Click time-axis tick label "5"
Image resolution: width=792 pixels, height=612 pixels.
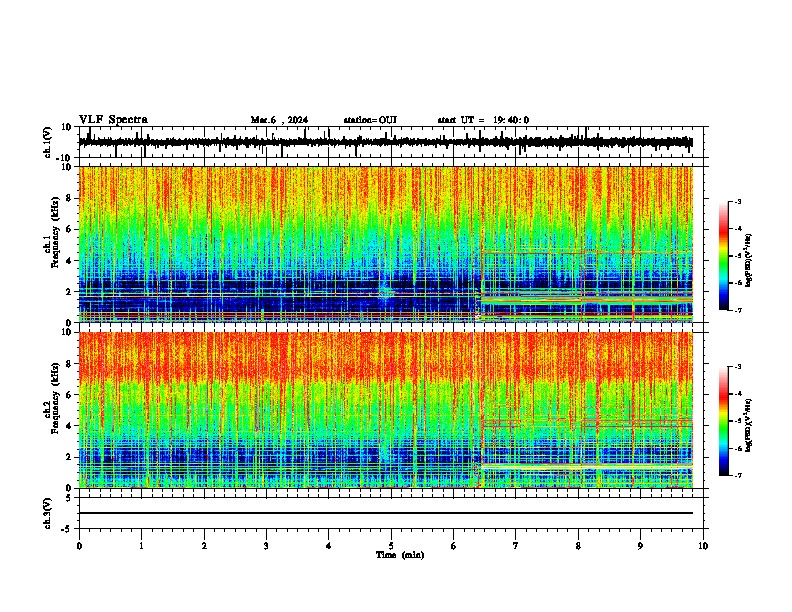tap(391, 546)
